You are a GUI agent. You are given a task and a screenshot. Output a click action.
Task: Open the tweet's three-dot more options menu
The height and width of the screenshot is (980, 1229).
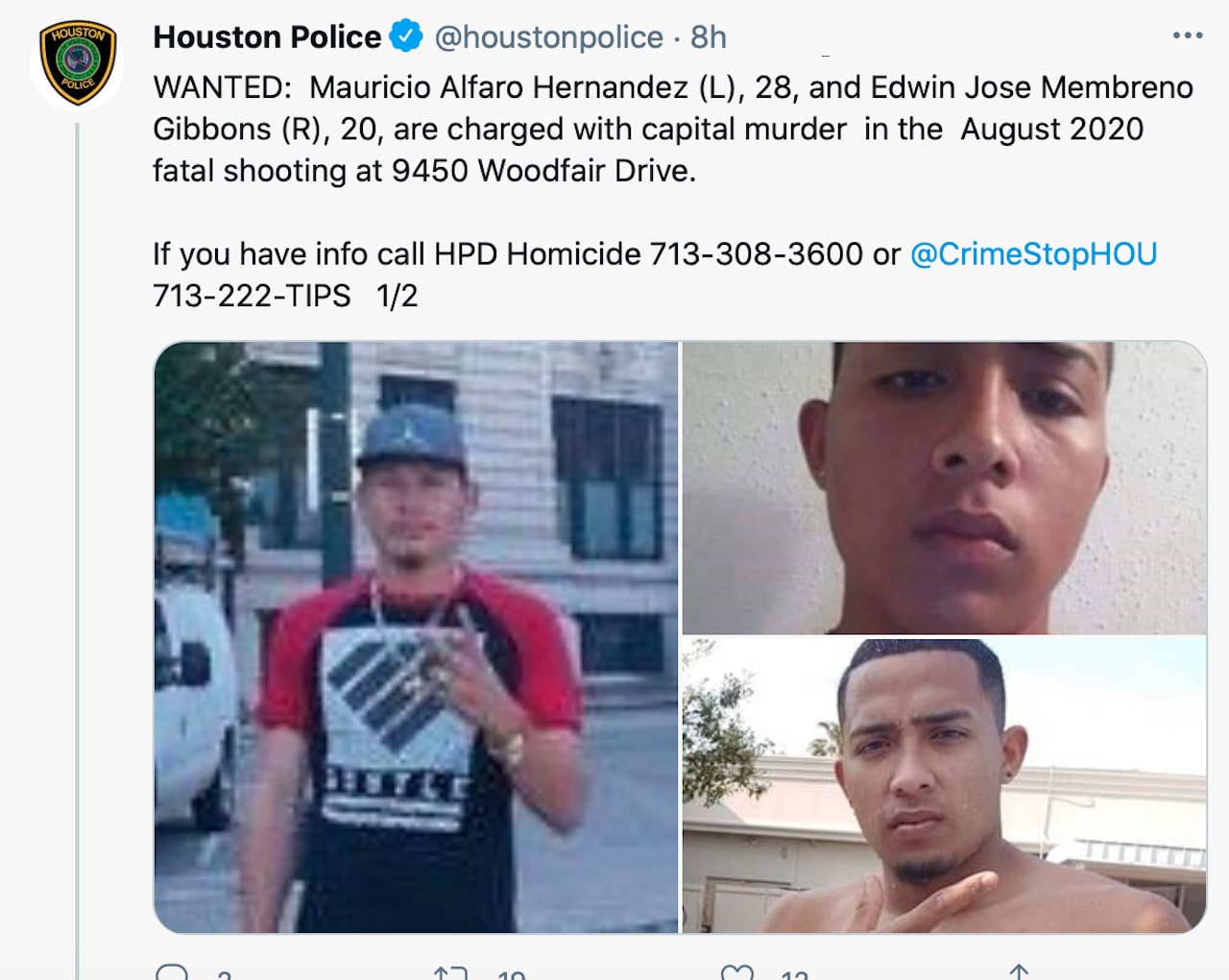click(1188, 36)
